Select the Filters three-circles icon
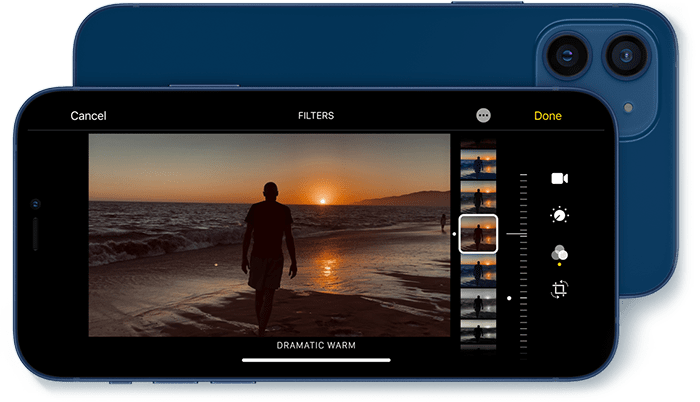The width and height of the screenshot is (700, 402). tap(559, 253)
